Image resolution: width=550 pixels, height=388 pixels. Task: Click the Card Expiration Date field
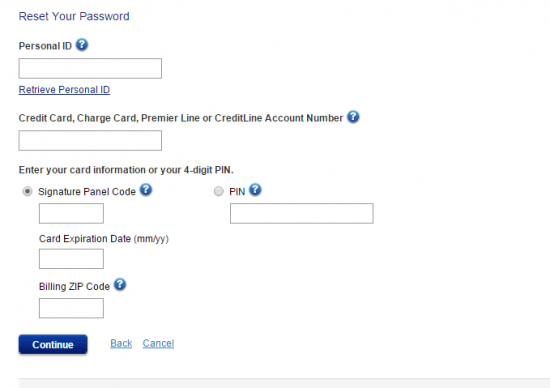[x=71, y=259]
